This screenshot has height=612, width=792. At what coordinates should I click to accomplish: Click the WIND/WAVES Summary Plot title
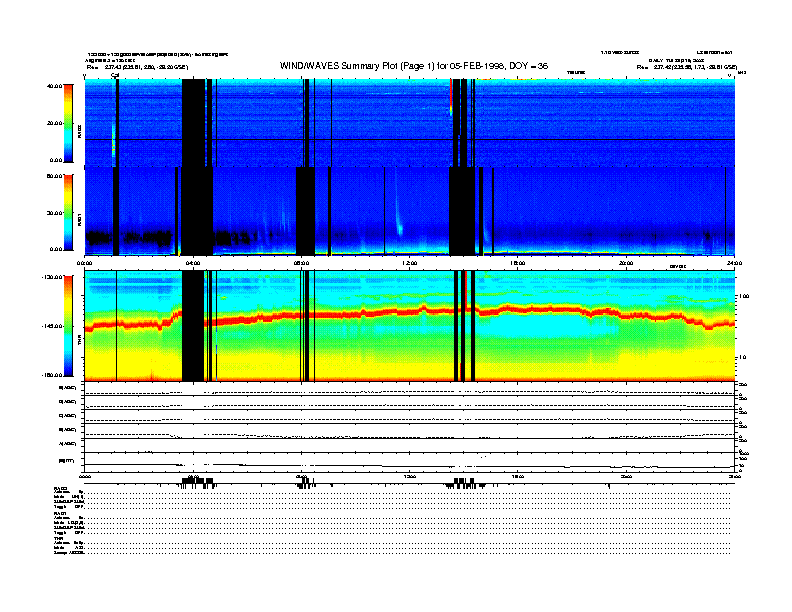point(414,66)
